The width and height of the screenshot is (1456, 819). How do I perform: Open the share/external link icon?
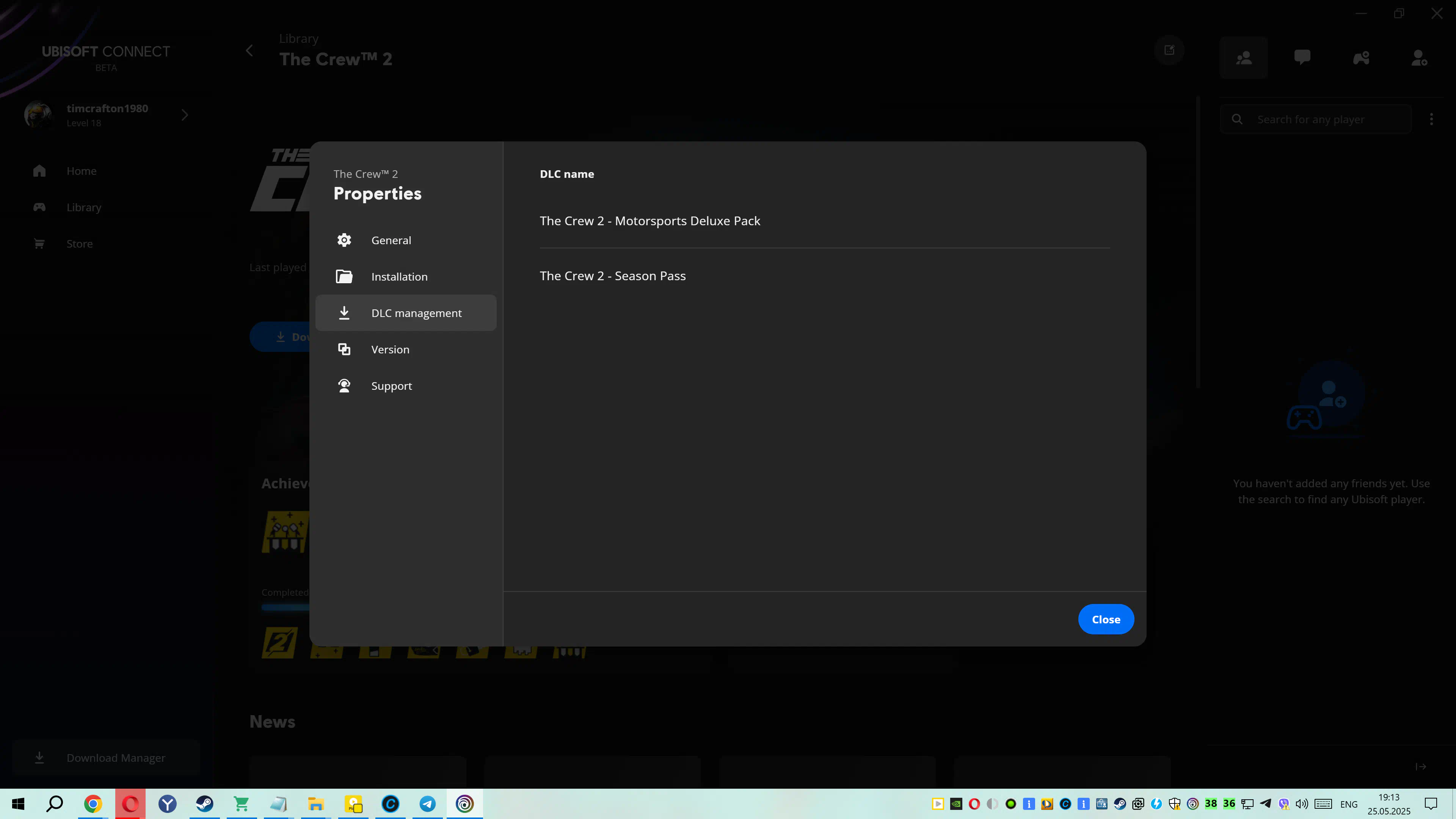[1169, 50]
